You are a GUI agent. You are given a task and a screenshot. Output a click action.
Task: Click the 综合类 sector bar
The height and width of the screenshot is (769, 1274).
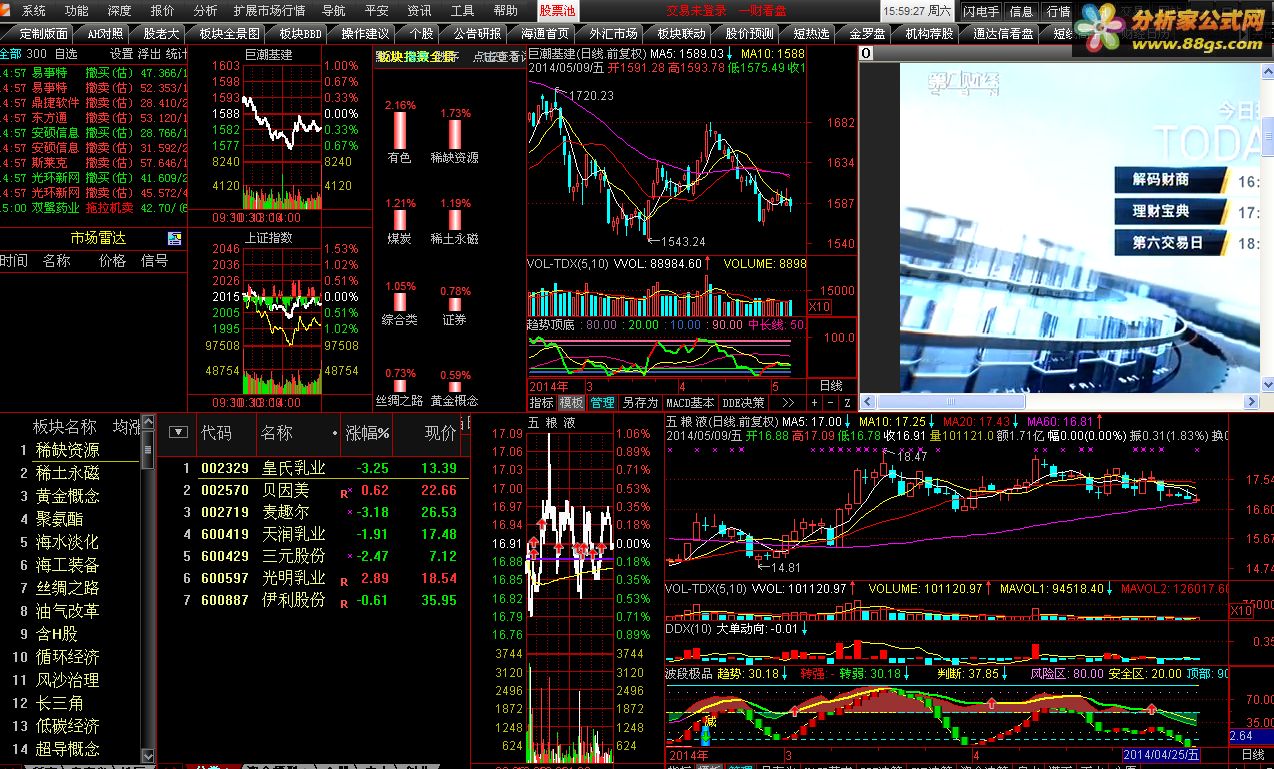click(x=400, y=303)
